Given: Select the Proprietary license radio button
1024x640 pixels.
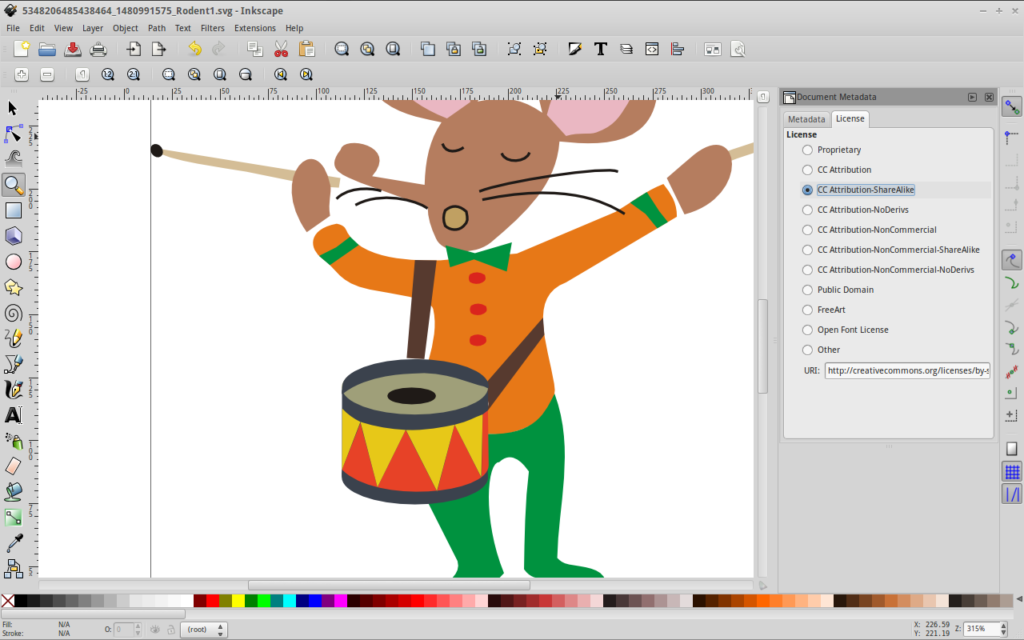Looking at the screenshot, I should pyautogui.click(x=807, y=149).
